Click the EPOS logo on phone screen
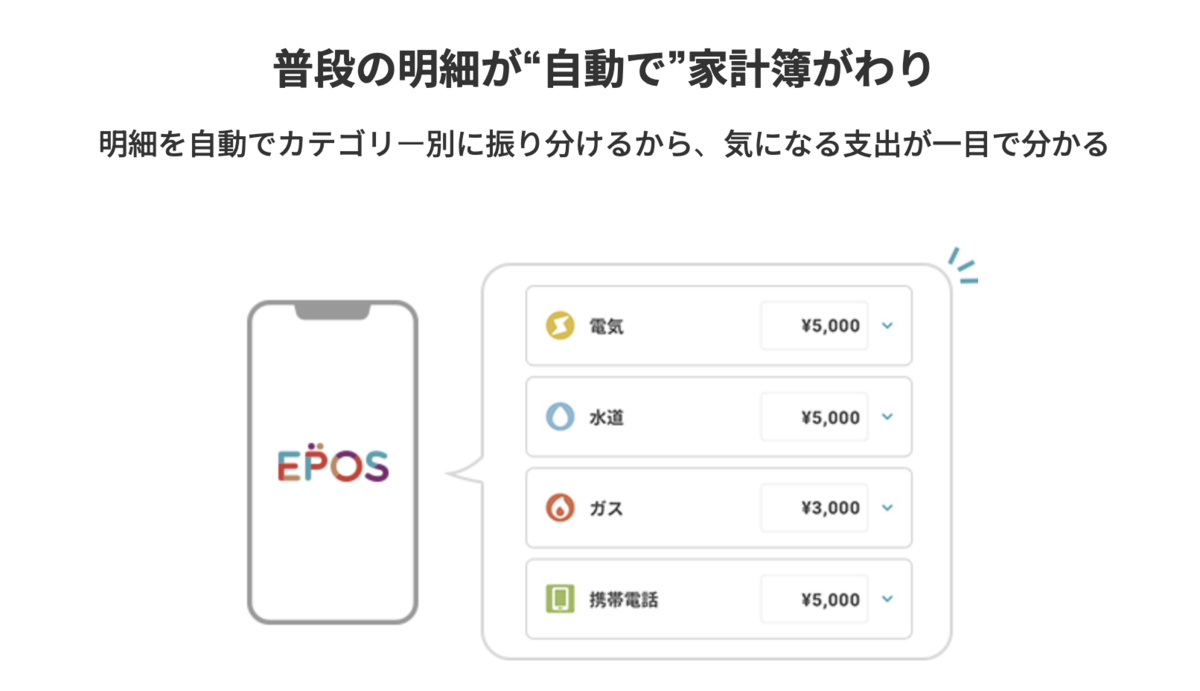Image resolution: width=1200 pixels, height=691 pixels. tap(332, 463)
